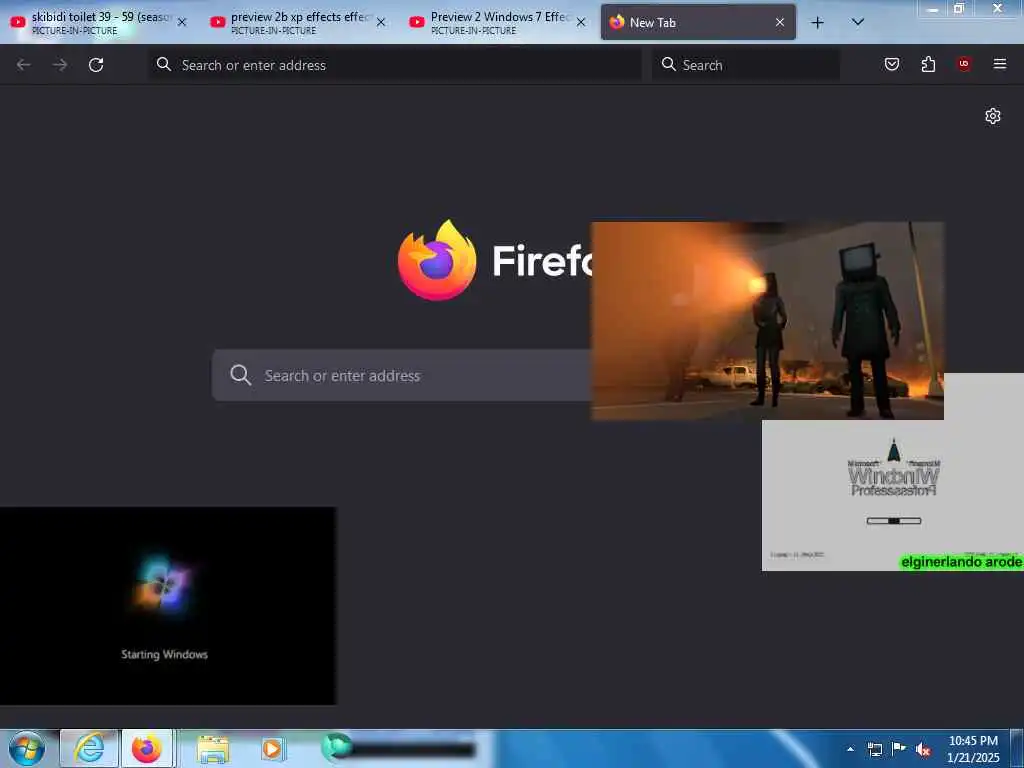1024x768 pixels.
Task: Open the Windows Start orb
Action: [27, 748]
